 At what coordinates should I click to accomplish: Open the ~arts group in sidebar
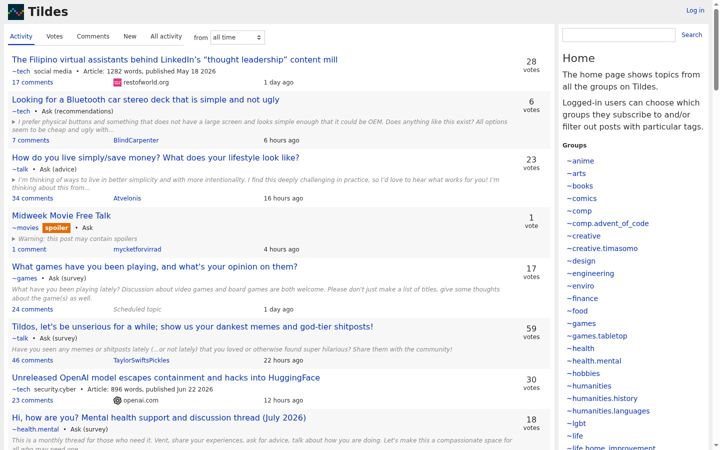pyautogui.click(x=576, y=174)
